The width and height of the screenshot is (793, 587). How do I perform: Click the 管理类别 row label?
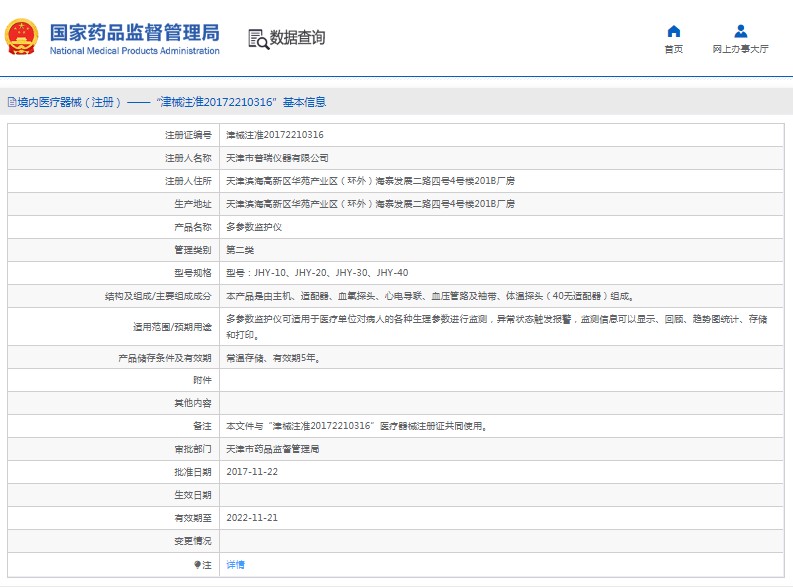coord(193,250)
